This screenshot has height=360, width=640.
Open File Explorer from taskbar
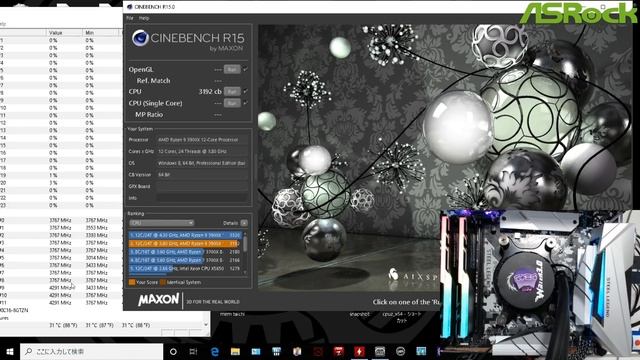[235, 351]
